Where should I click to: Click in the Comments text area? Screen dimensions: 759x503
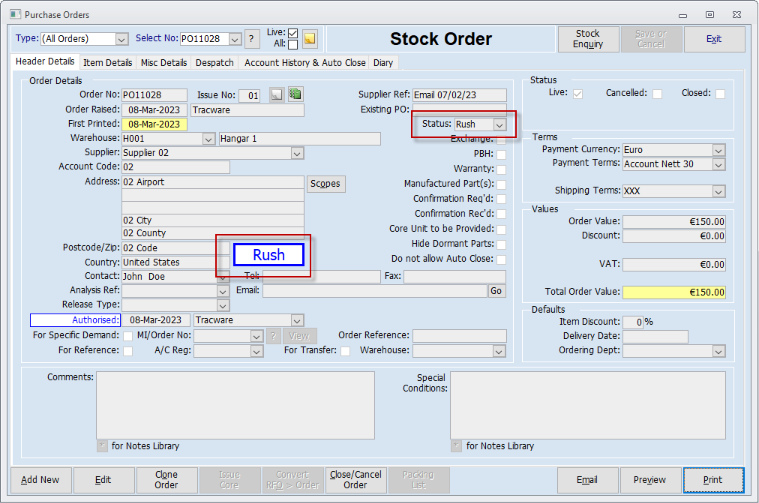point(235,405)
